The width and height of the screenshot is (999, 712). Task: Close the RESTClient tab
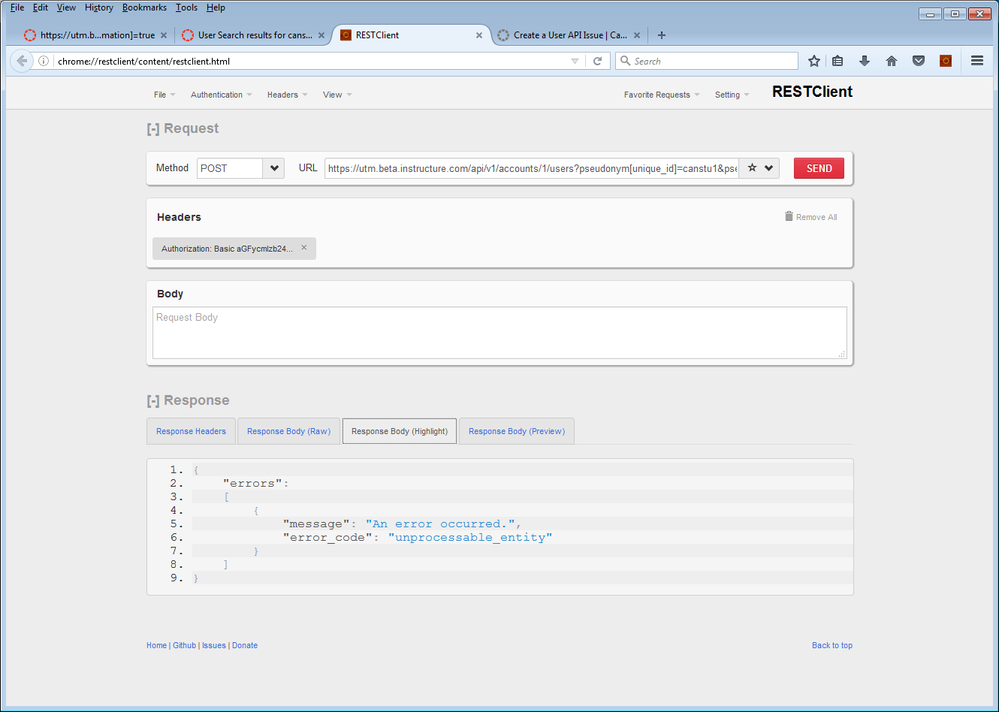479,36
